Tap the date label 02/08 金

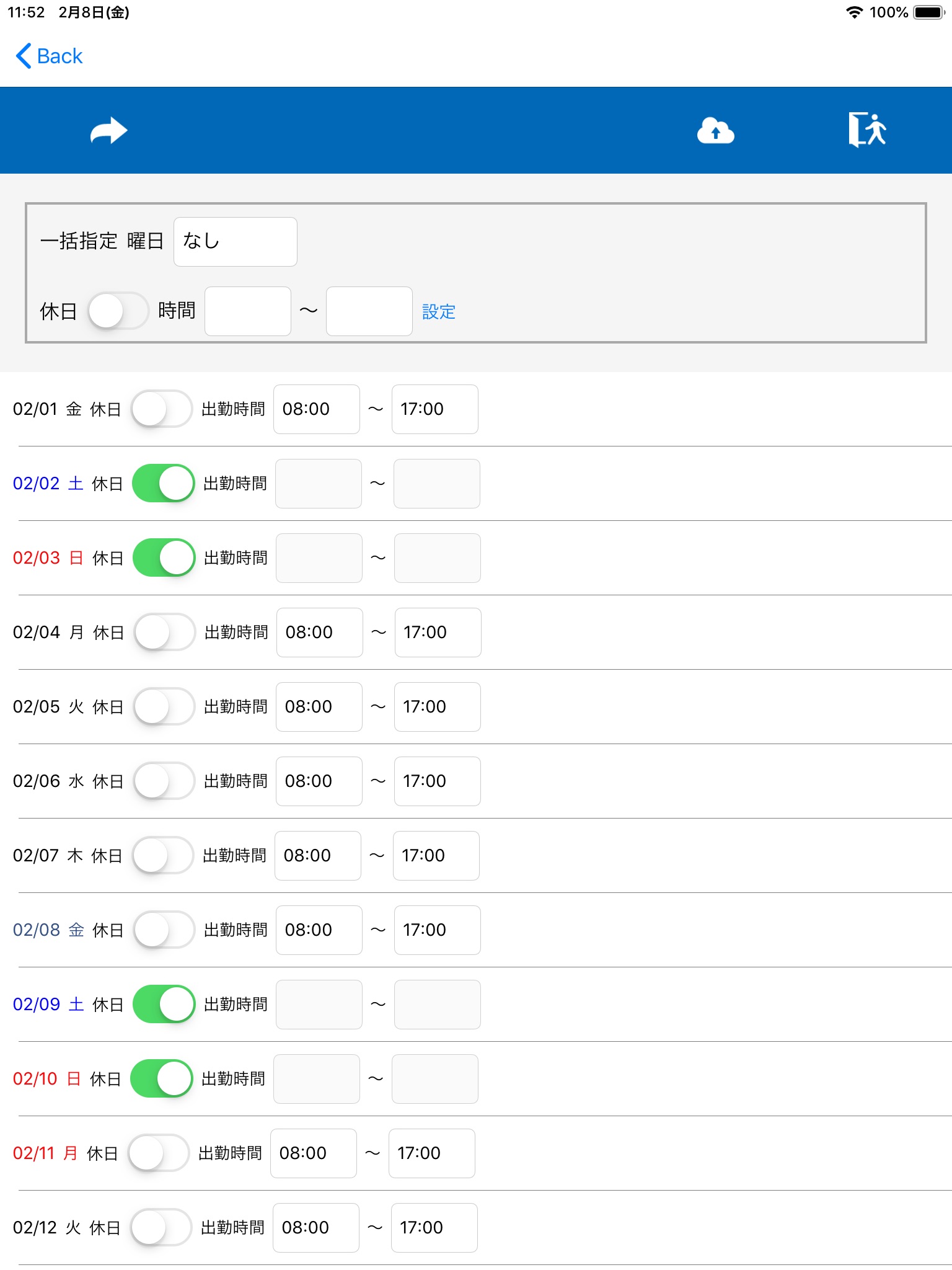(x=48, y=930)
